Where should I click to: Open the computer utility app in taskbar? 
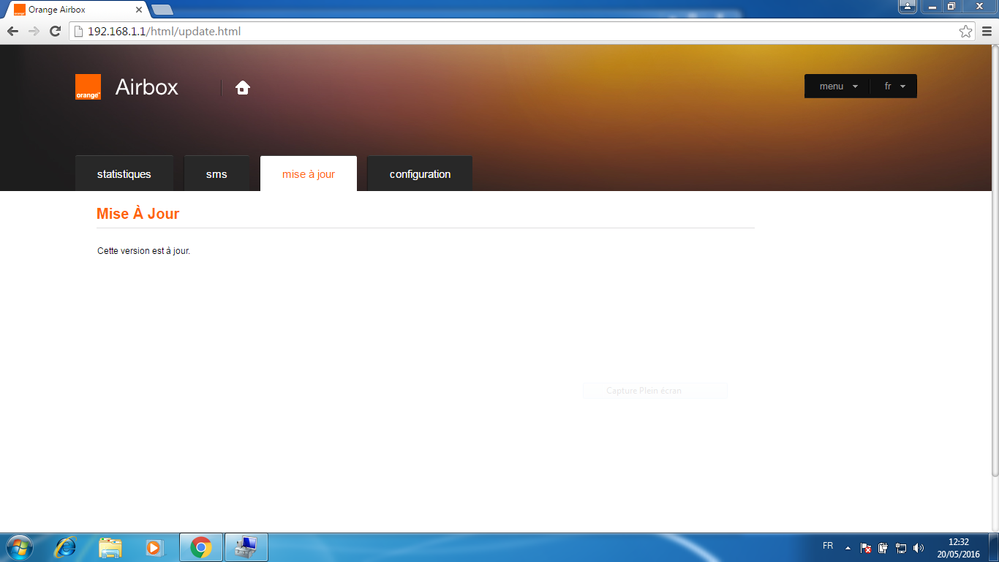[x=246, y=547]
